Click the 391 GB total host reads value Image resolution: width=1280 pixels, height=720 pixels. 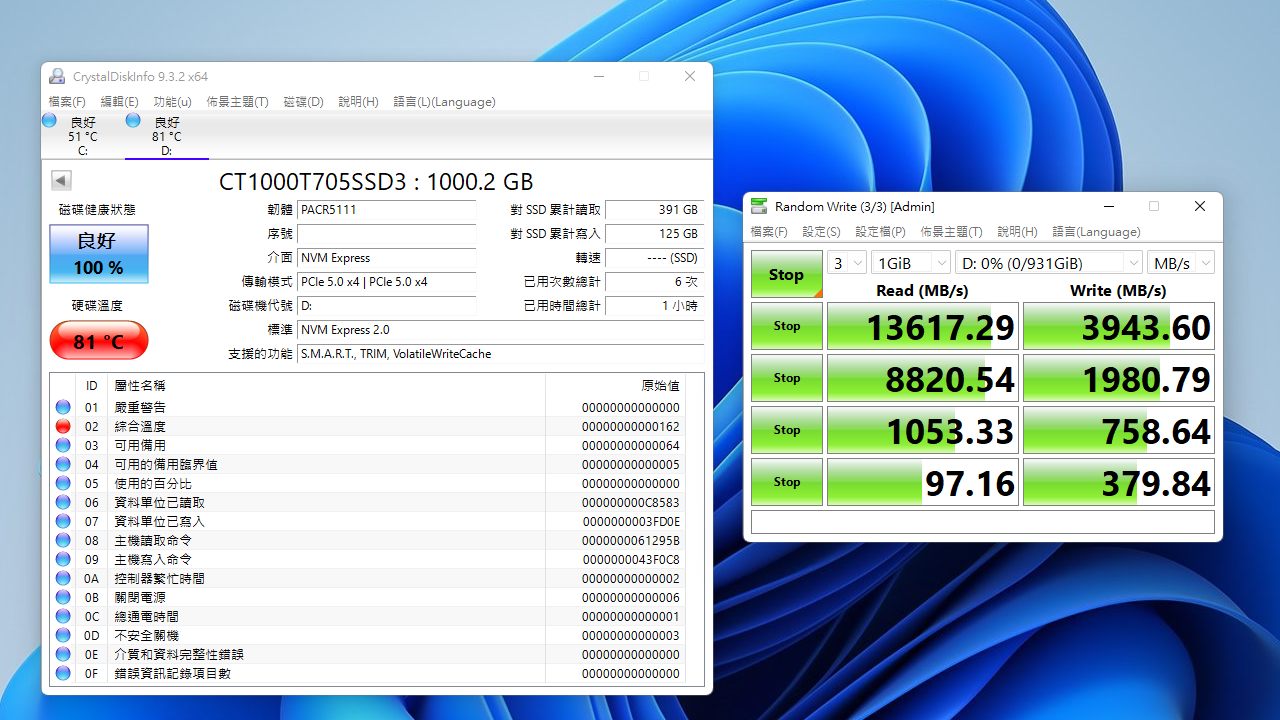click(x=654, y=210)
